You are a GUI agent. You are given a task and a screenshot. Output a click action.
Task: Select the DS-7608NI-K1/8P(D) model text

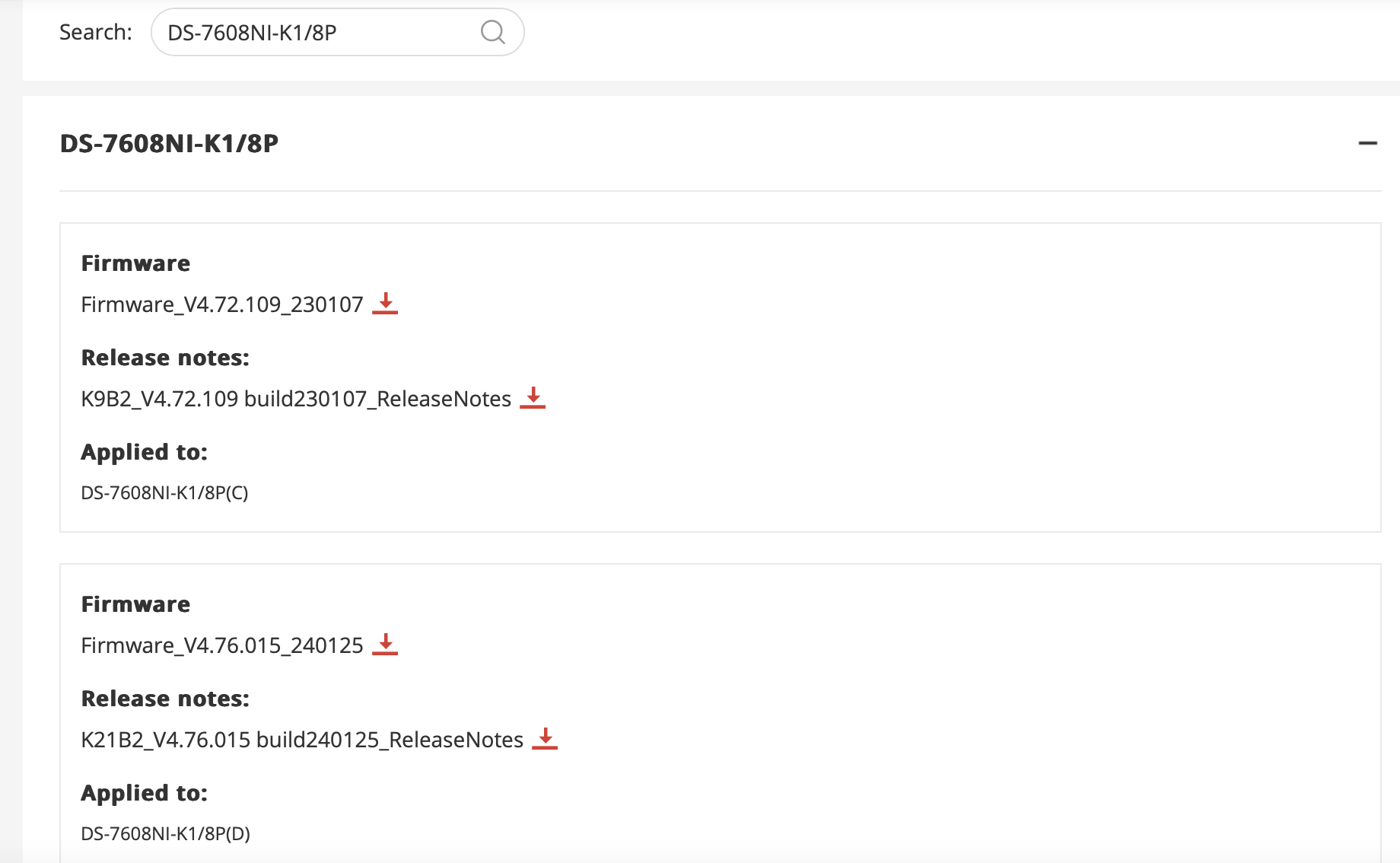pyautogui.click(x=165, y=834)
